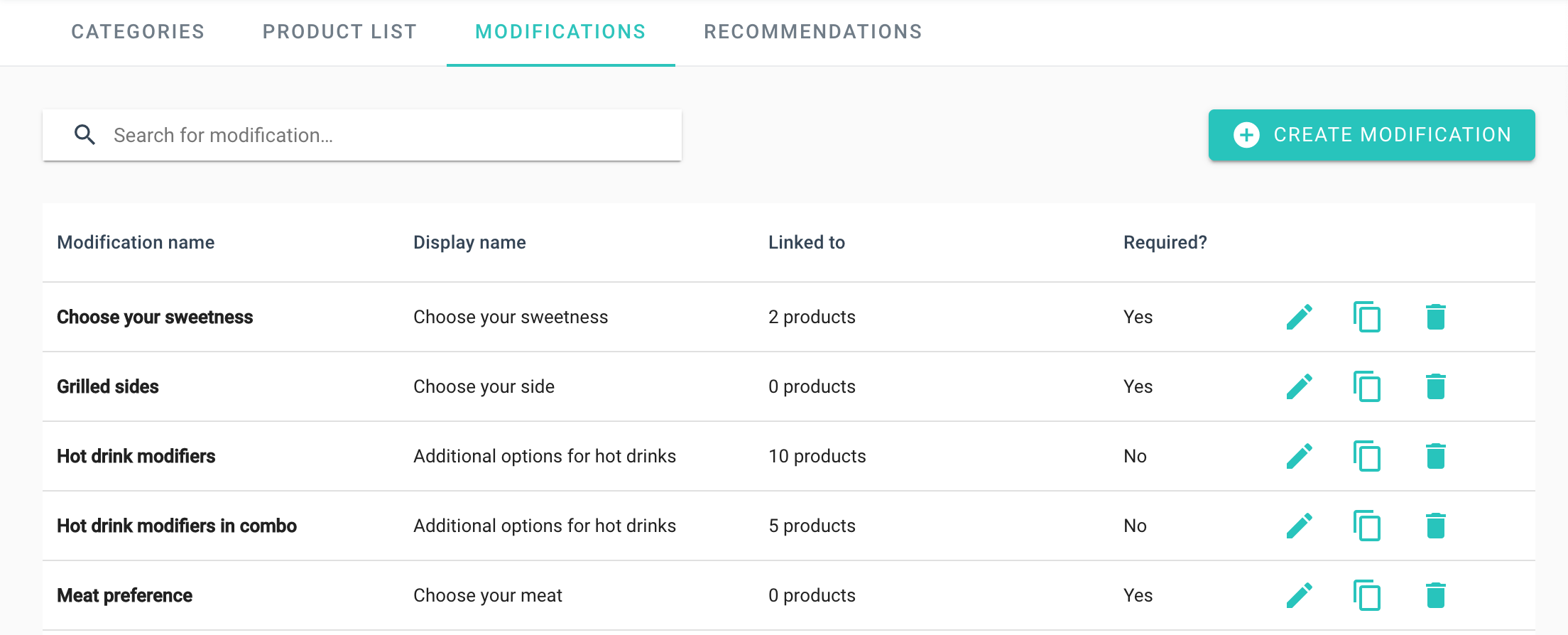Screen dimensions: 1568x635
Task: Duplicate the Hot drink modifiers row
Action: coord(1367,456)
